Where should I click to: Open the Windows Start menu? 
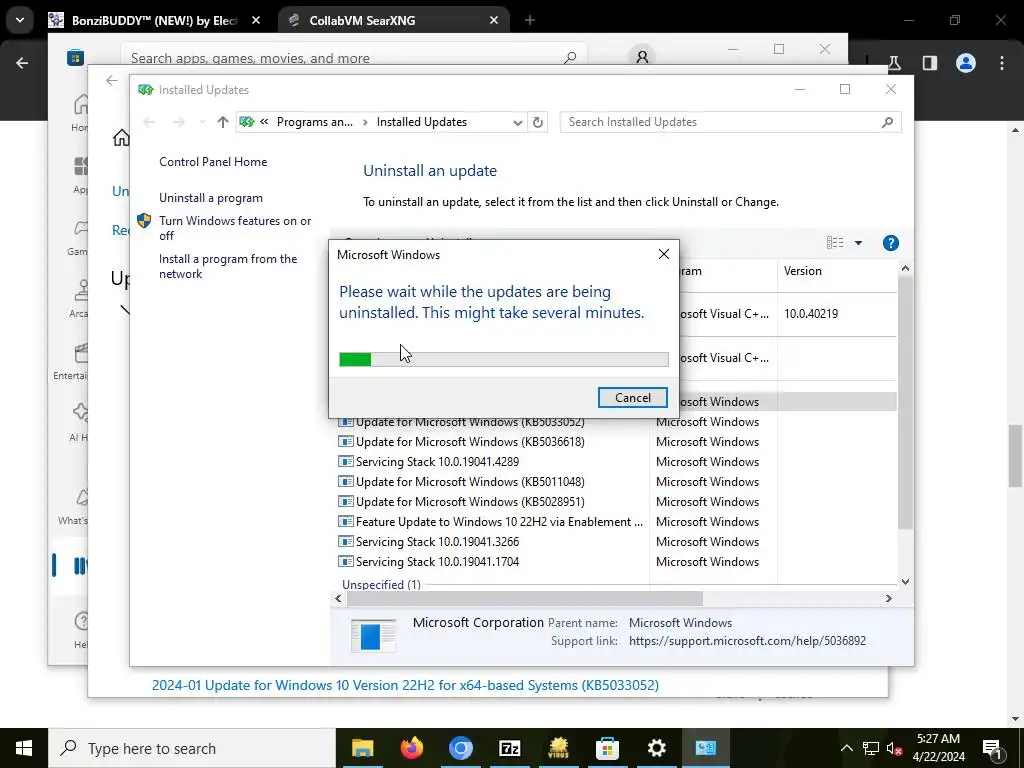pos(24,748)
